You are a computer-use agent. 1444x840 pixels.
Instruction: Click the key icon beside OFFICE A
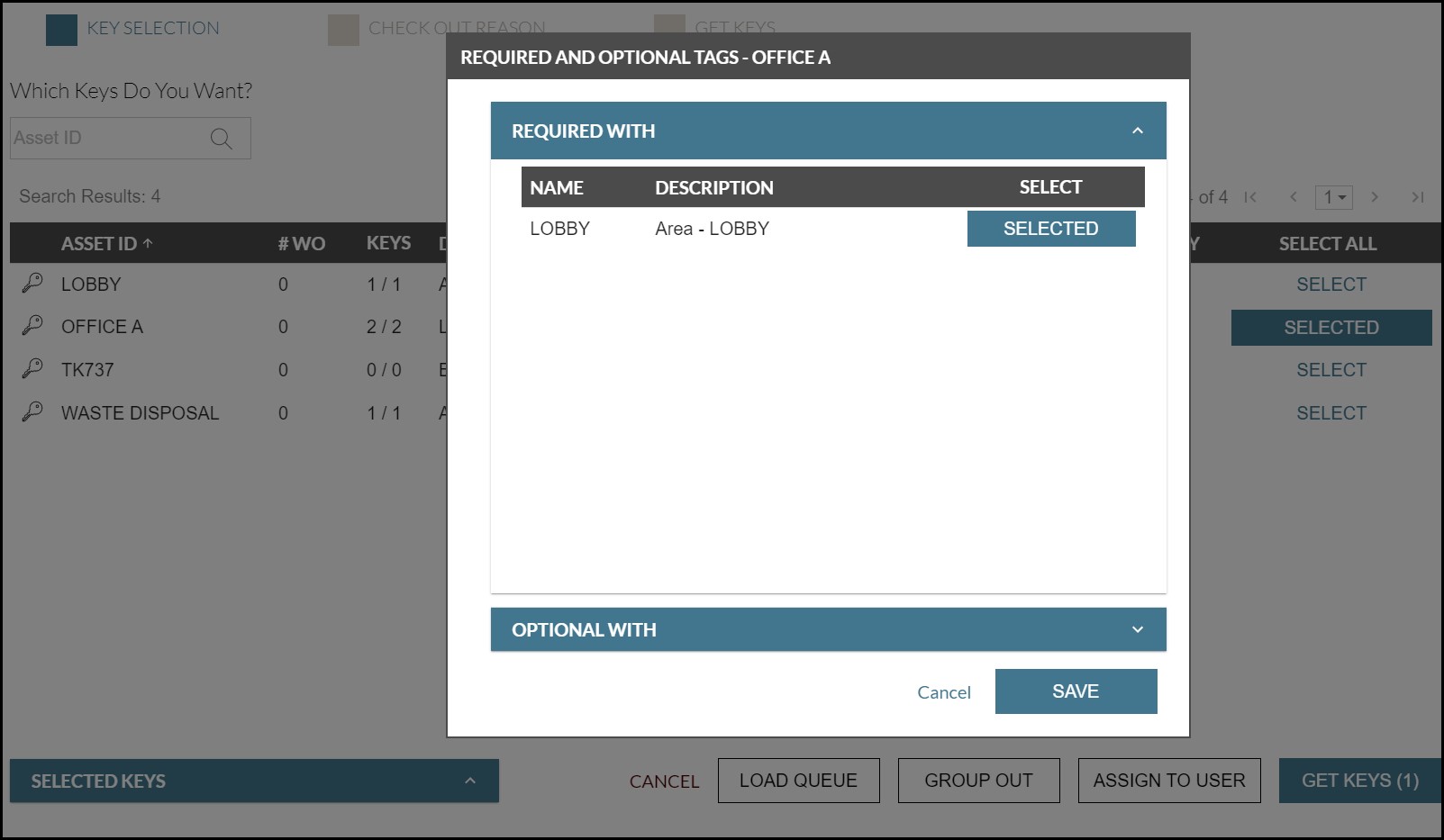[x=32, y=325]
